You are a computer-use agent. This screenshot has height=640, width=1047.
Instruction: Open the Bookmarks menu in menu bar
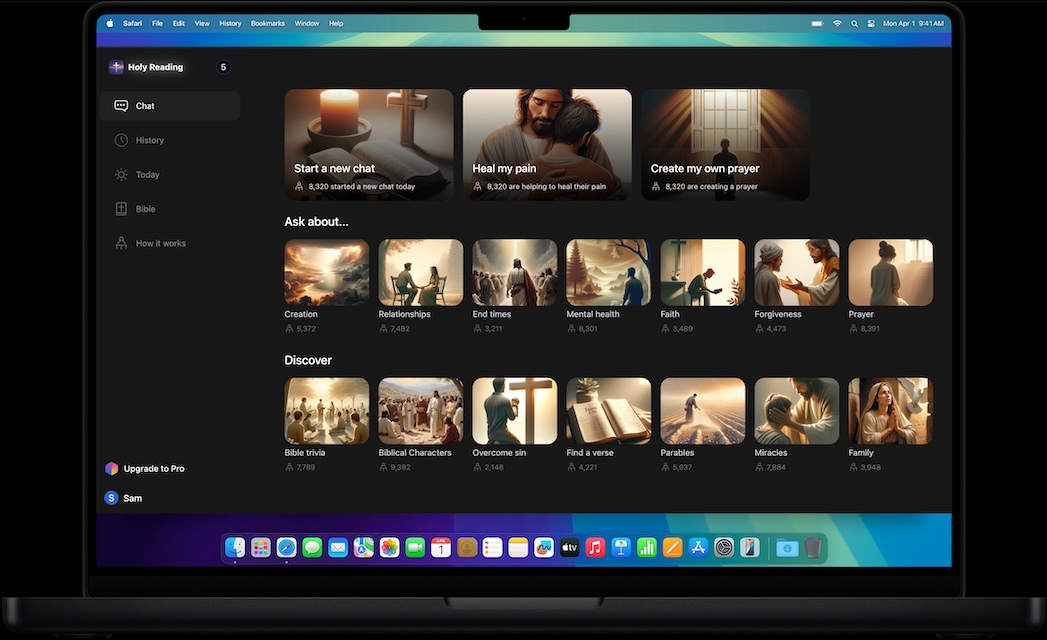tap(267, 23)
